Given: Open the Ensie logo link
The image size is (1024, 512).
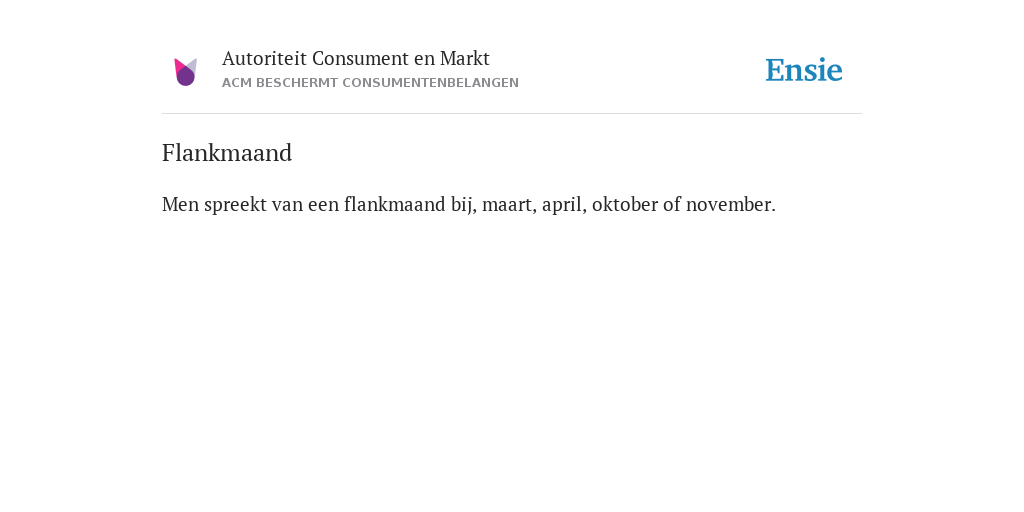Looking at the screenshot, I should [804, 70].
